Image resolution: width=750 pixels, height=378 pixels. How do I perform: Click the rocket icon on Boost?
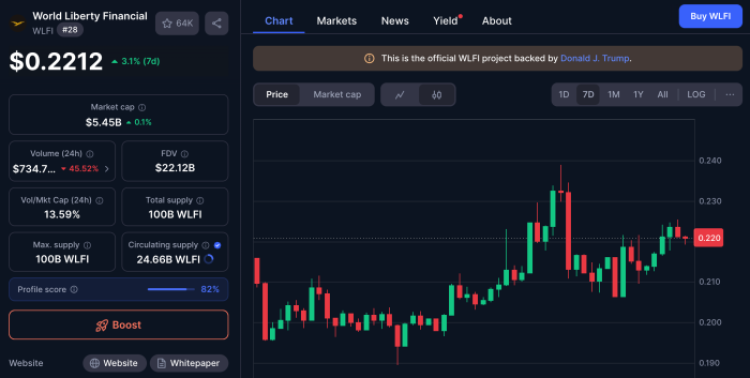(102, 325)
